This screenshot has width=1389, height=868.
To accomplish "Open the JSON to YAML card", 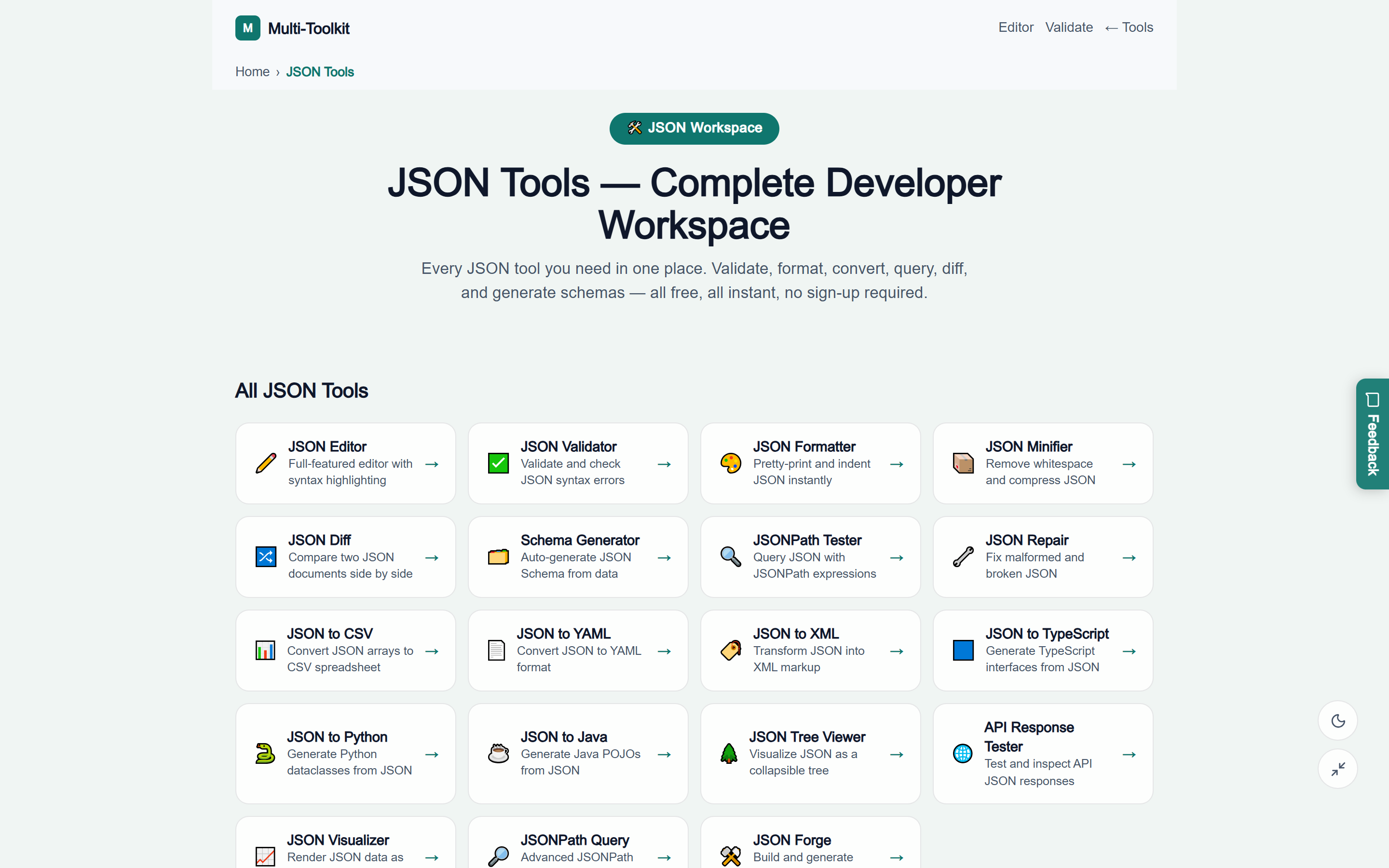I will (x=578, y=651).
